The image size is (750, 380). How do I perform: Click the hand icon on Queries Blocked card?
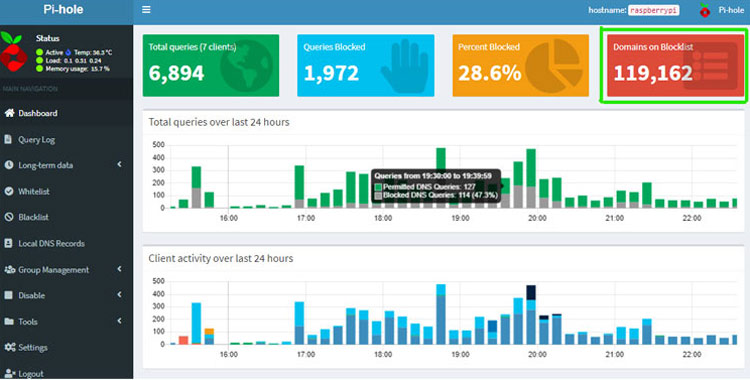[x=405, y=66]
